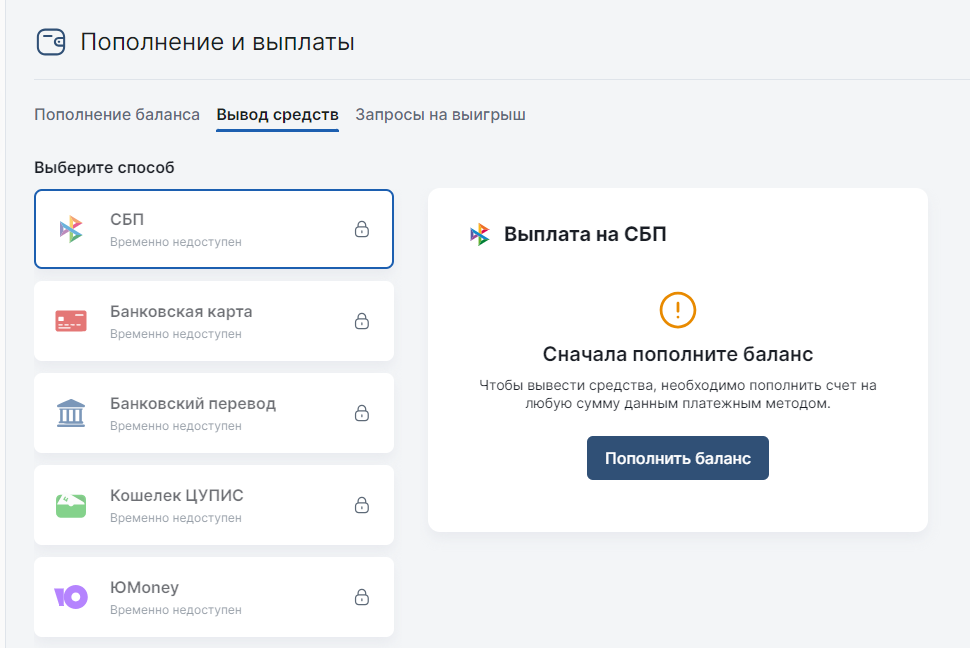Click the purple ЮMoney logo icon
The image size is (970, 648).
click(x=71, y=597)
